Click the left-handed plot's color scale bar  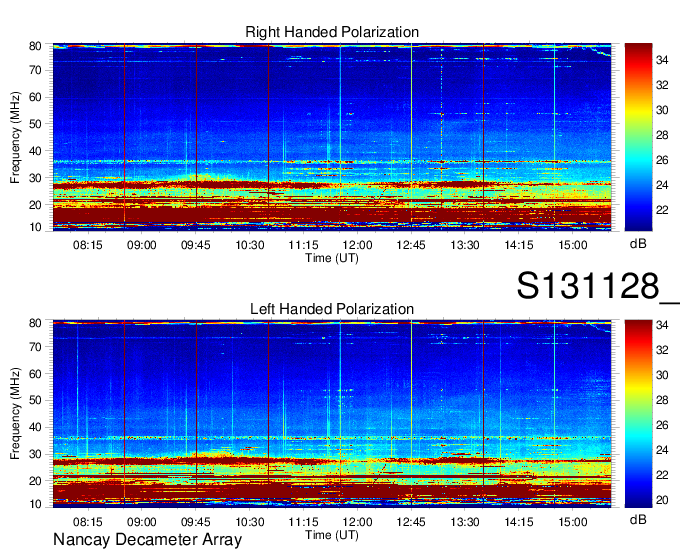click(638, 414)
